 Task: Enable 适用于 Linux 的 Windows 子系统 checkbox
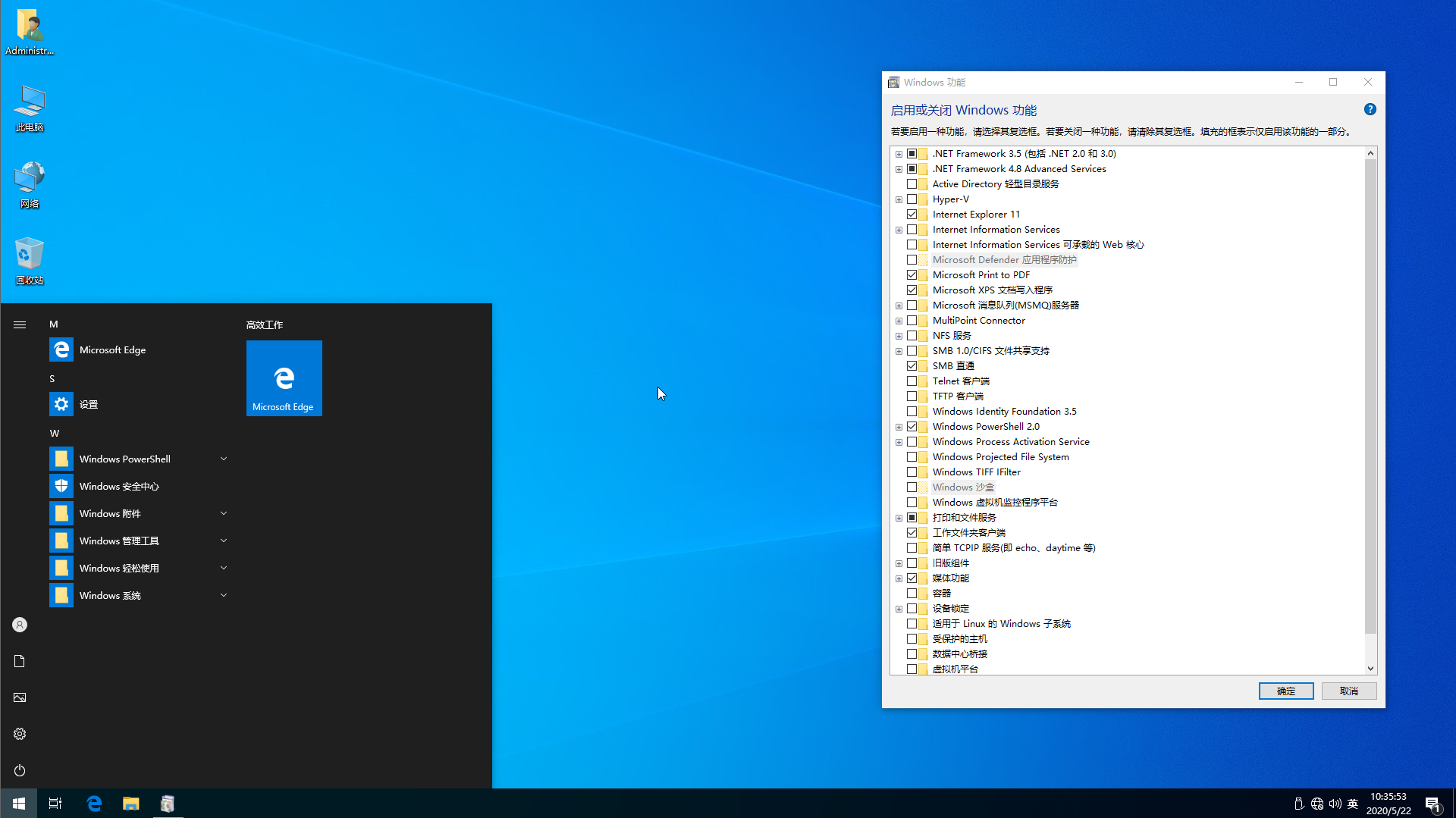point(912,624)
